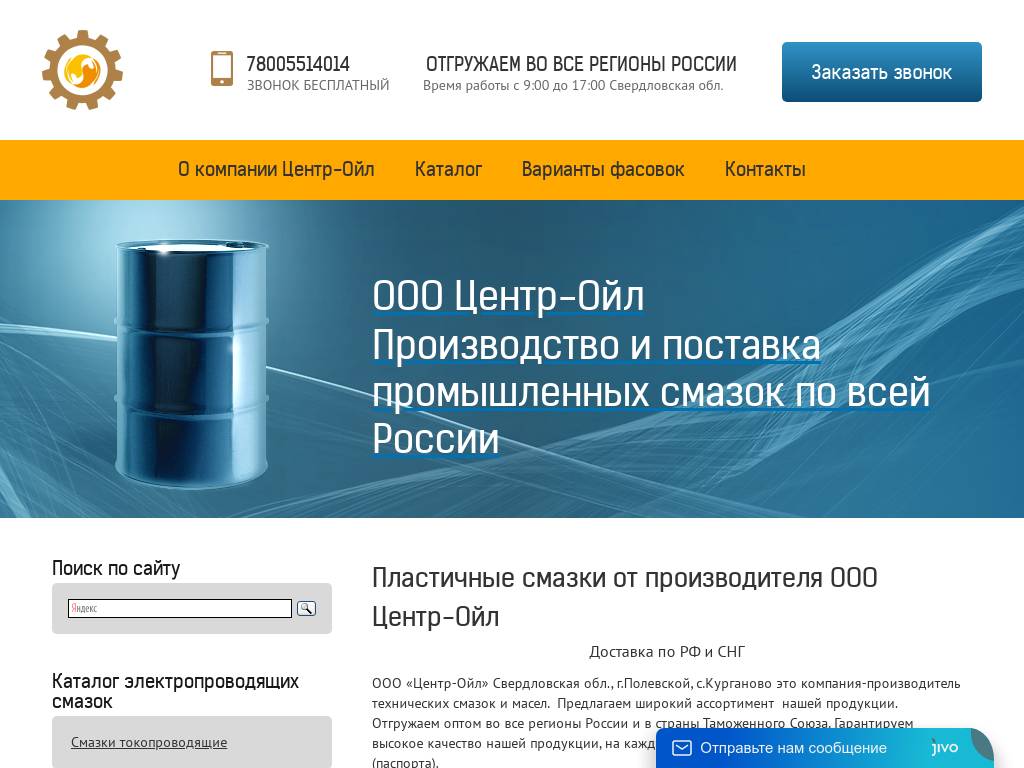The width and height of the screenshot is (1024, 768).
Task: Click the 'Доставка по РФ и СНГ' text
Action: (667, 652)
